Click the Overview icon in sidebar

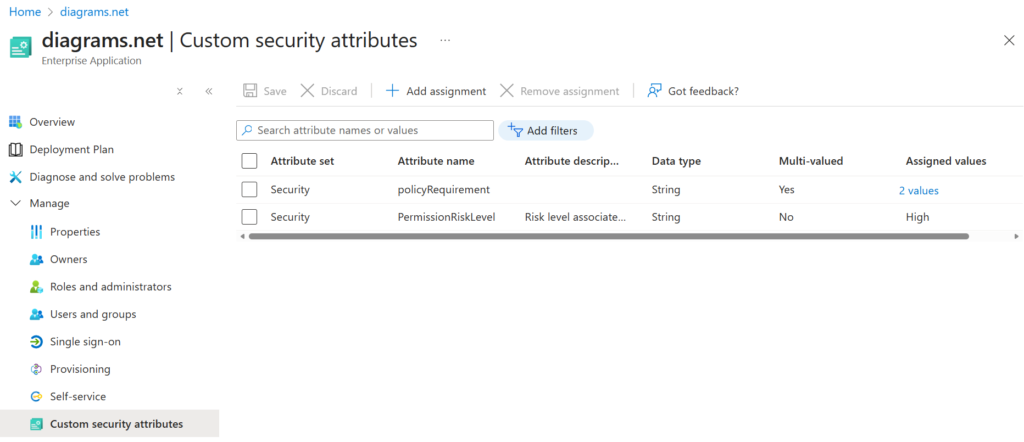click(x=15, y=122)
